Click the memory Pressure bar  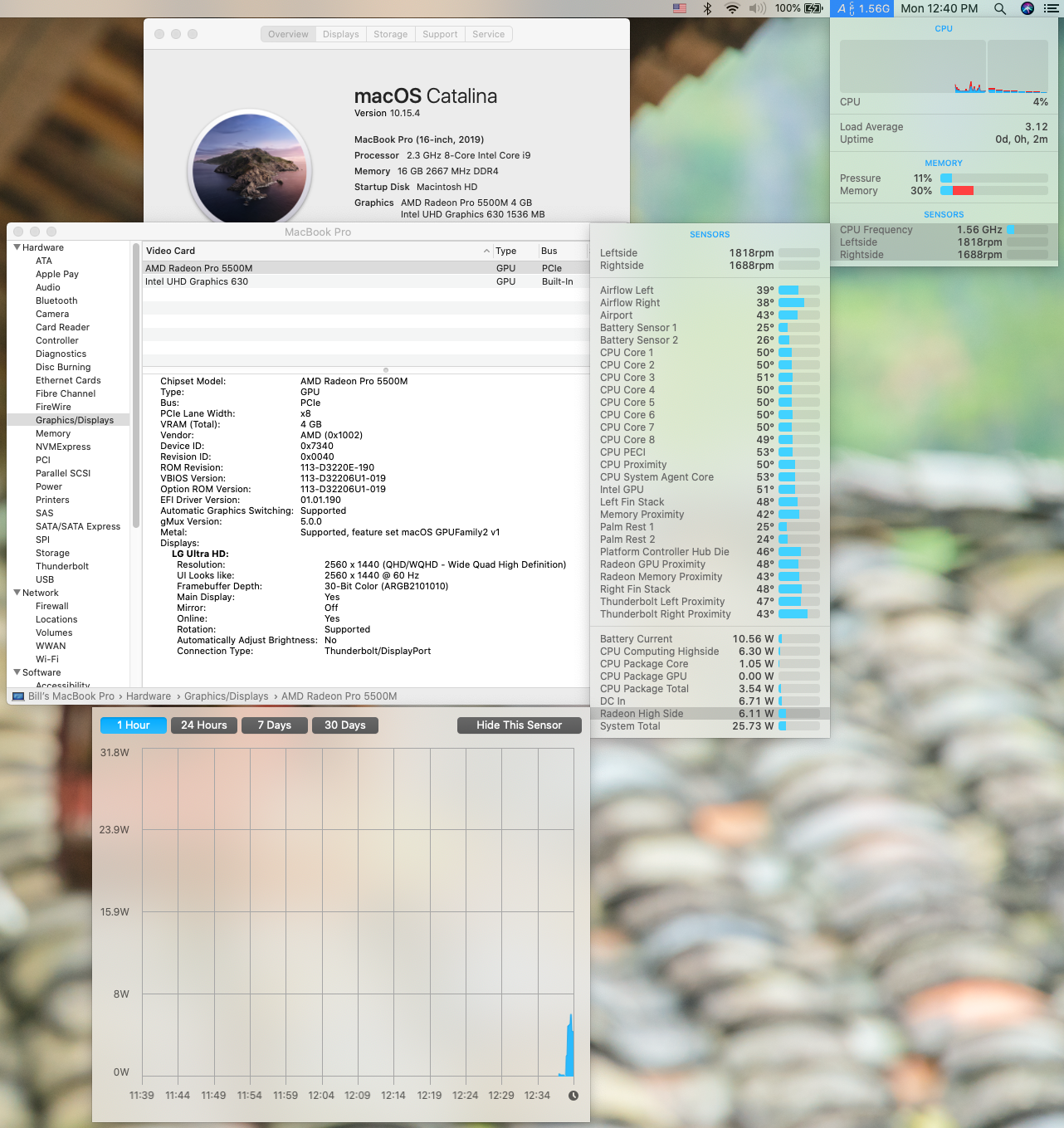click(994, 178)
